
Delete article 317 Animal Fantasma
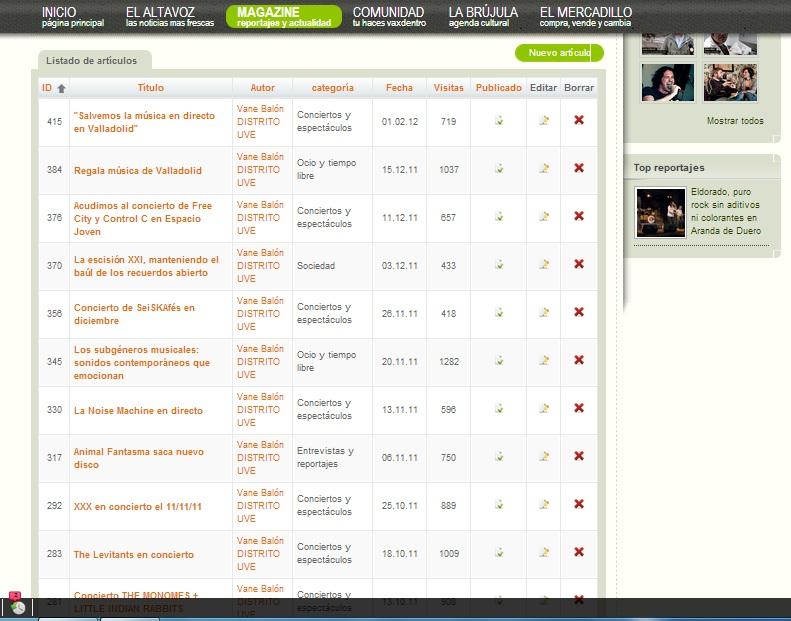coord(579,456)
